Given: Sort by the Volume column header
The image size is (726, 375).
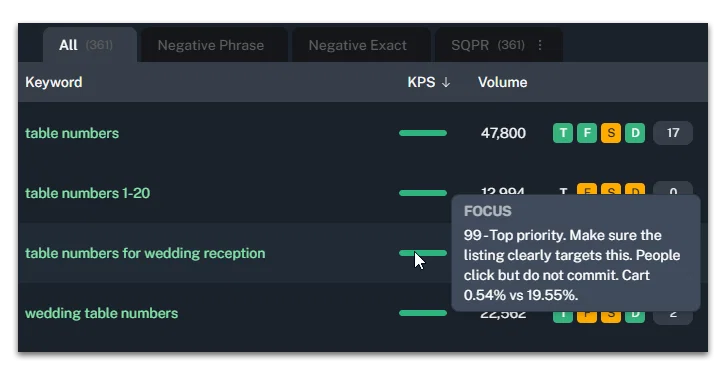Looking at the screenshot, I should (502, 82).
